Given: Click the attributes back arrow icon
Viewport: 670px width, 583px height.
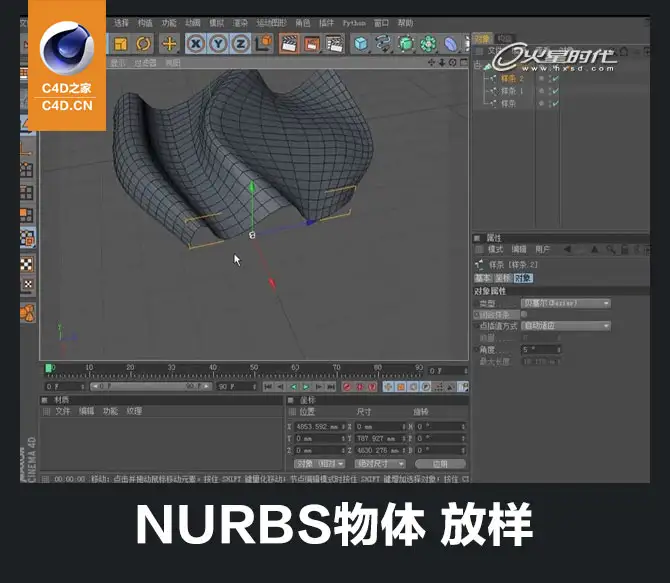Looking at the screenshot, I should pos(567,249).
